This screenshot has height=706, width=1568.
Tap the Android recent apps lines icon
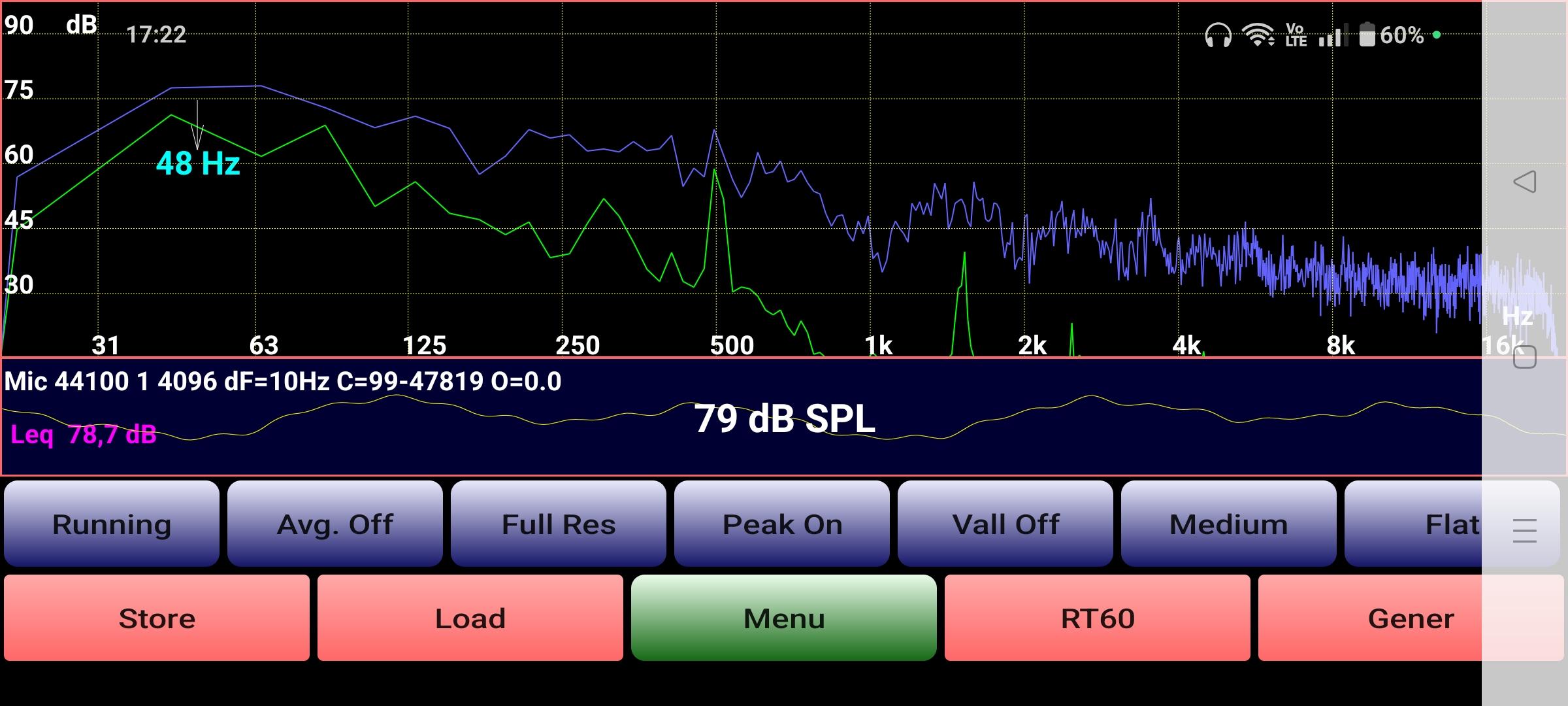point(1524,530)
